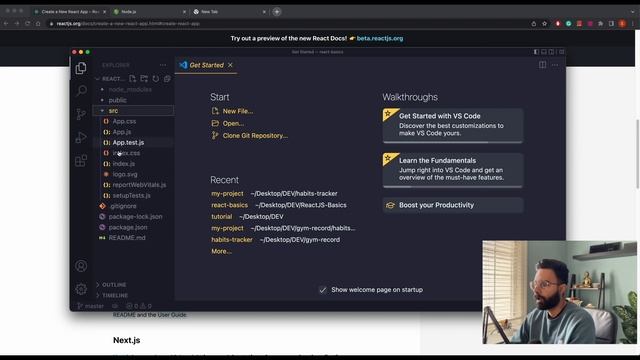Switch to the Create a New React App tab

pos(70,11)
